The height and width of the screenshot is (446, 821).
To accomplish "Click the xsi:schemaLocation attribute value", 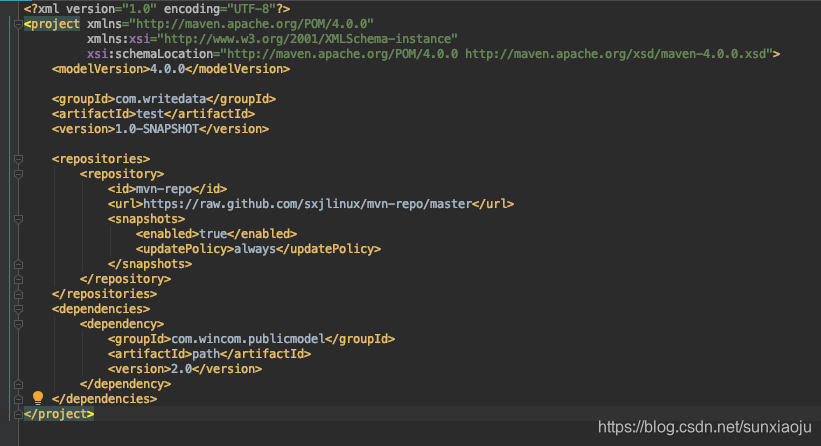I will tap(496, 54).
